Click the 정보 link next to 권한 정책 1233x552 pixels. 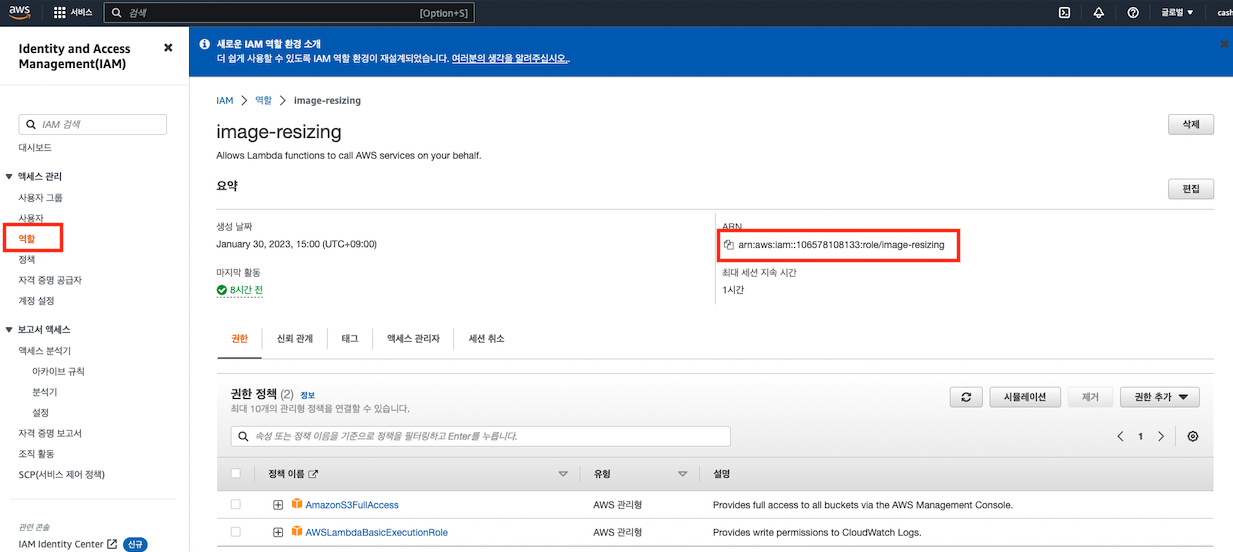point(307,395)
